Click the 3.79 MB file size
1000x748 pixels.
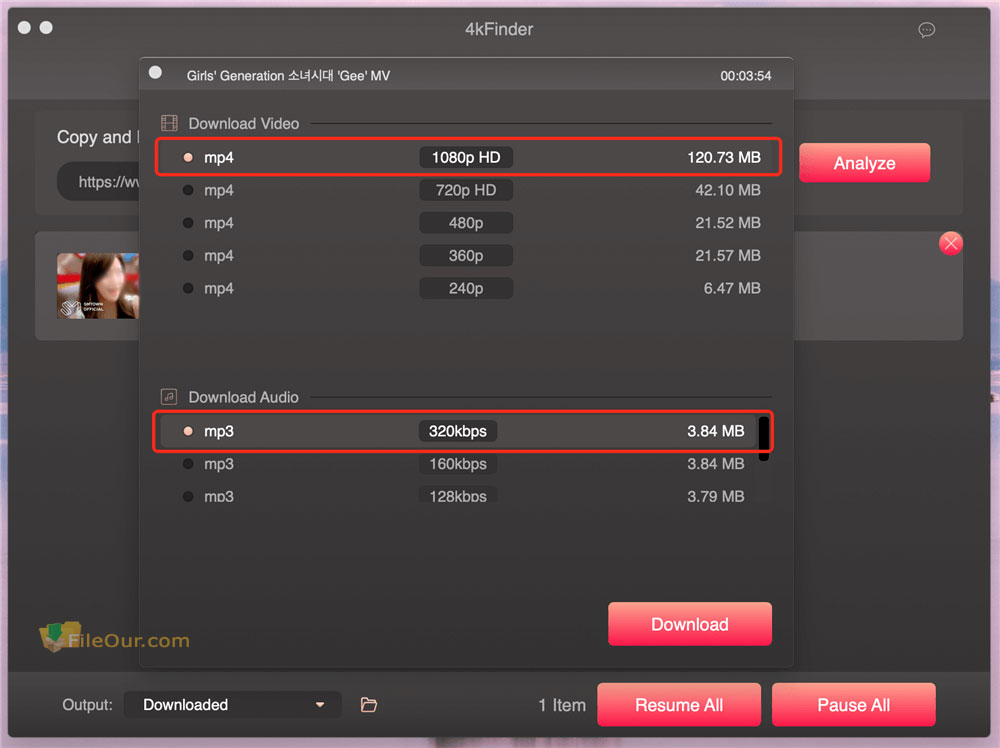click(x=716, y=496)
